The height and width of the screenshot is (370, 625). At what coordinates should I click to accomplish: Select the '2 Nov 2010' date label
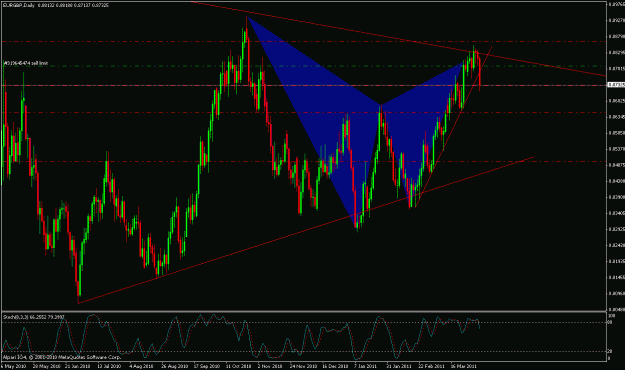(x=270, y=366)
